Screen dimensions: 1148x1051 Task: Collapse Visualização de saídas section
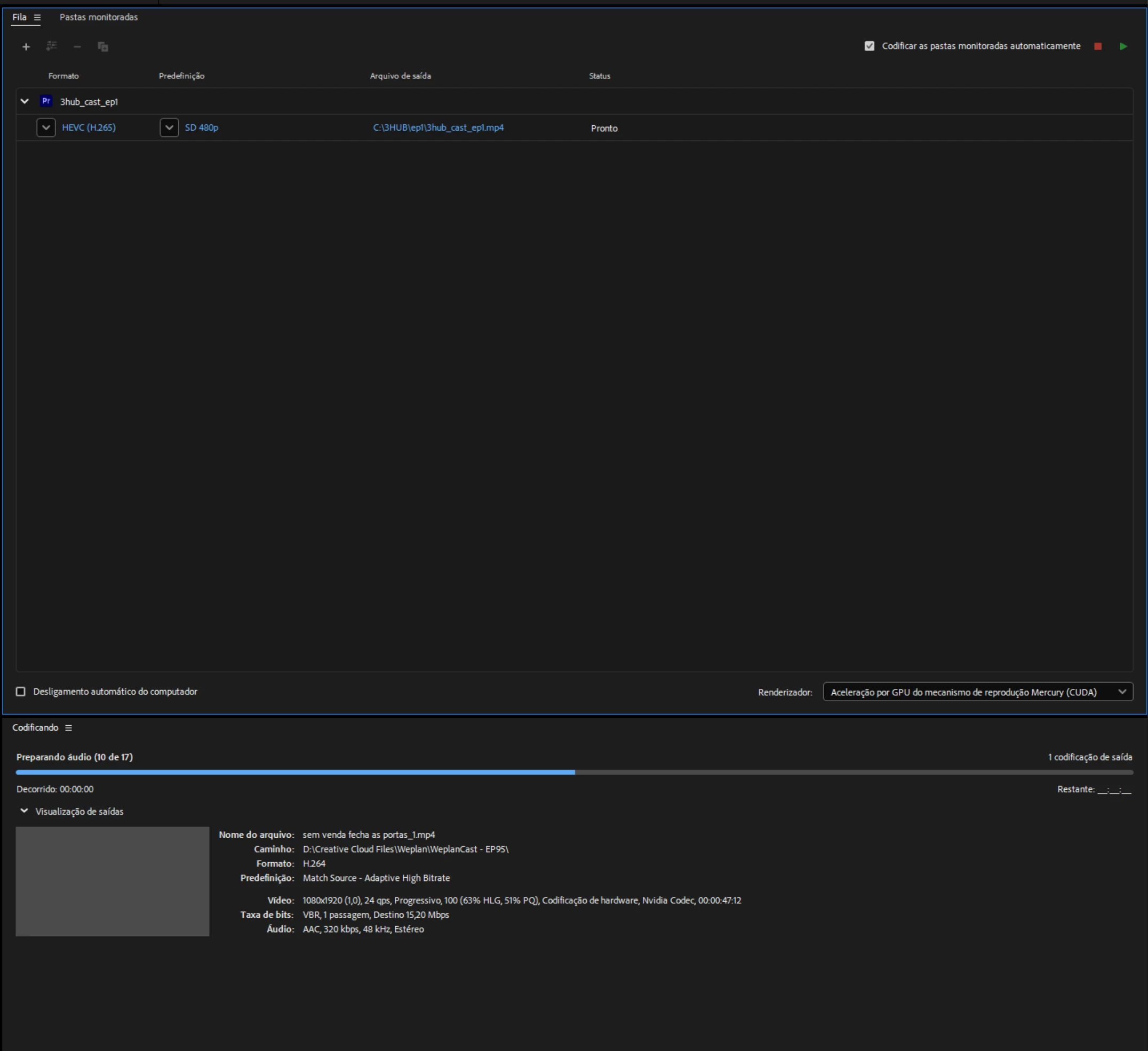(x=24, y=811)
